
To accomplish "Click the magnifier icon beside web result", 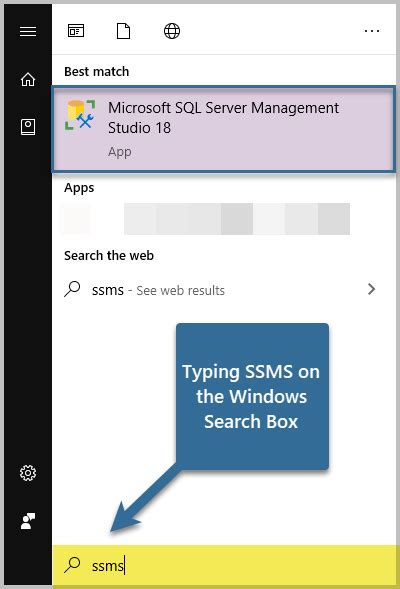I will pyautogui.click(x=72, y=289).
